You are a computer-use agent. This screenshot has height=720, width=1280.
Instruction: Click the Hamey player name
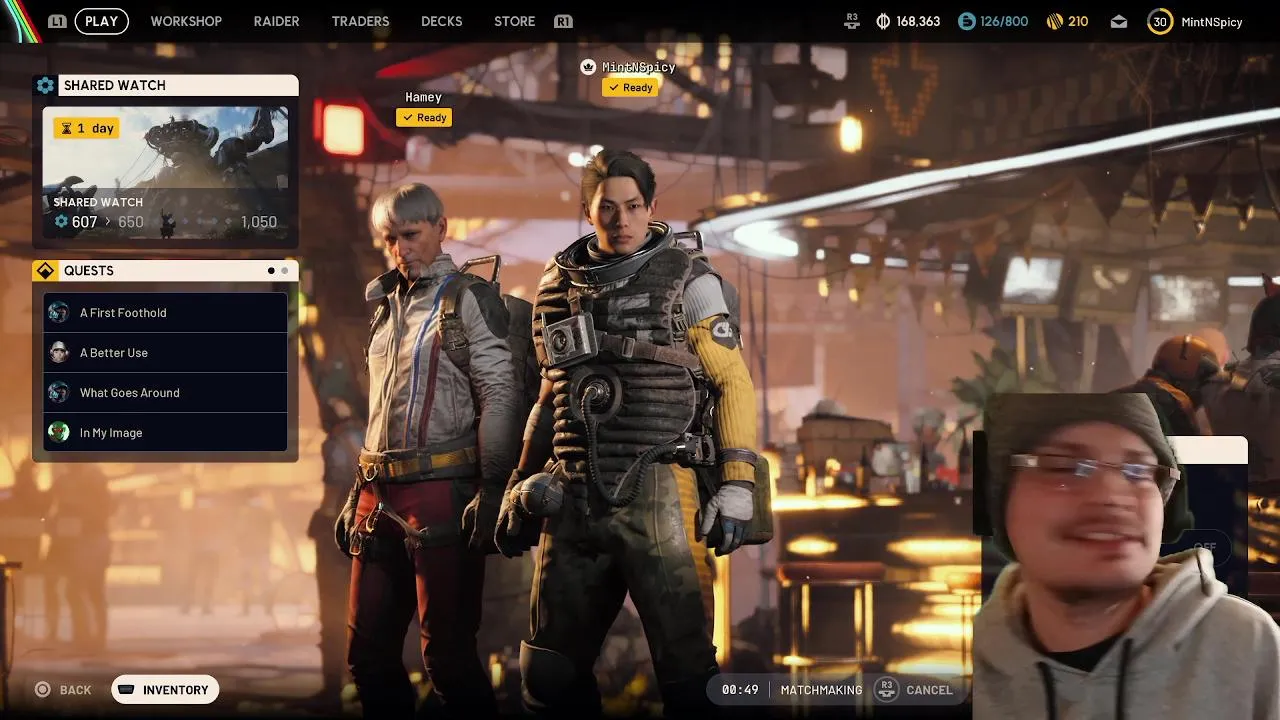click(x=423, y=97)
